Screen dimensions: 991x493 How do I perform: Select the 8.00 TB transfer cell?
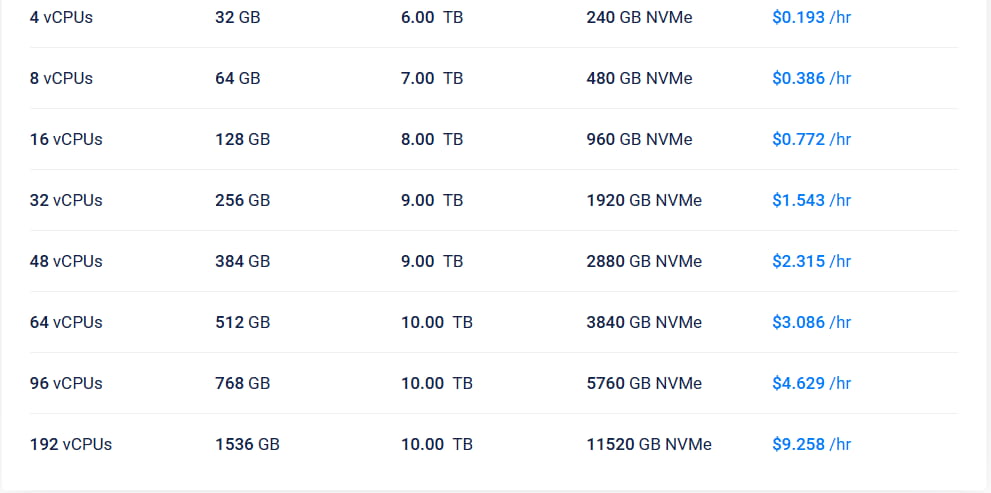point(432,139)
